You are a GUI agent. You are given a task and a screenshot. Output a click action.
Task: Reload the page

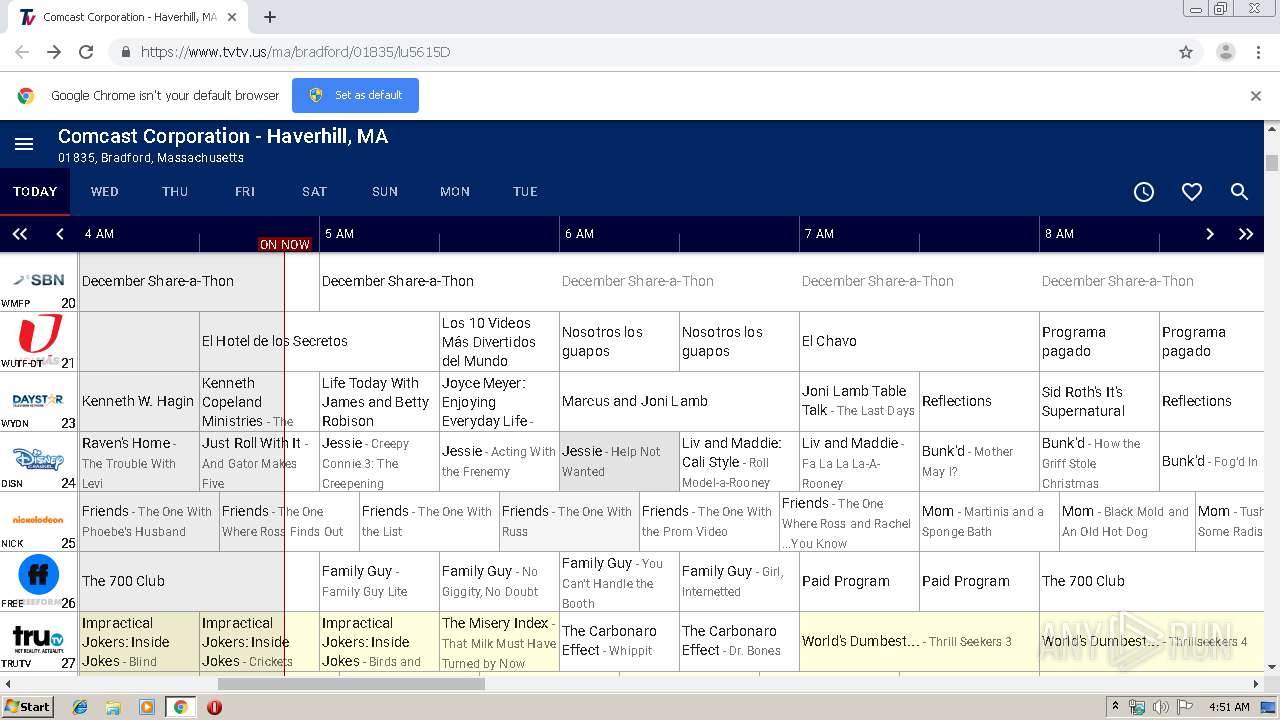pyautogui.click(x=86, y=52)
